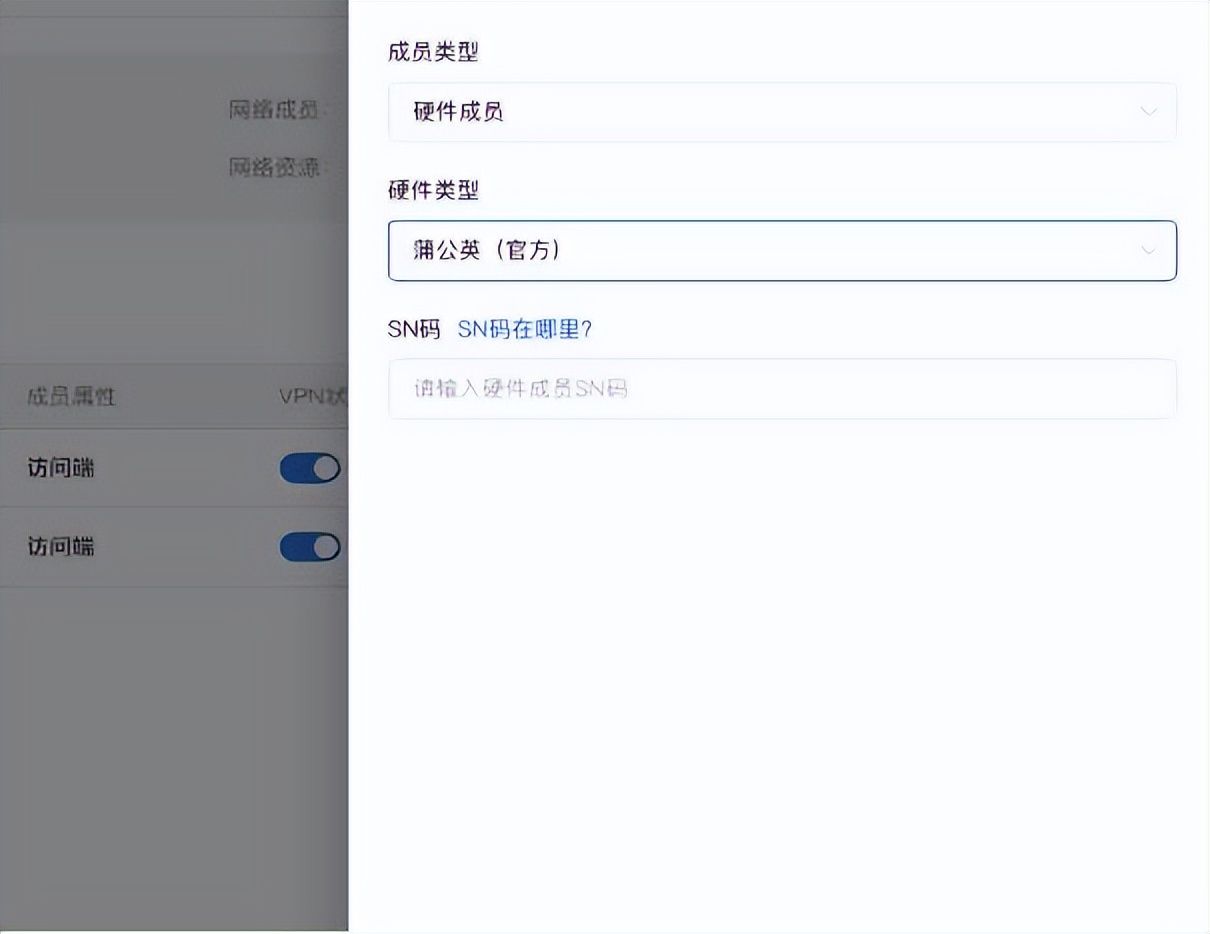Toggle the VPN switch in second 访问端 row
Image resolution: width=1210 pixels, height=934 pixels.
[x=311, y=547]
